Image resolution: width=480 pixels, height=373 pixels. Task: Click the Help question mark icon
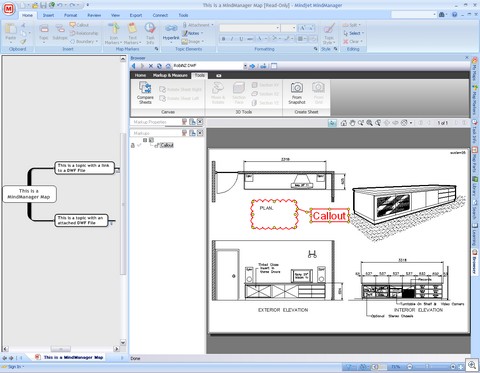[454, 15]
